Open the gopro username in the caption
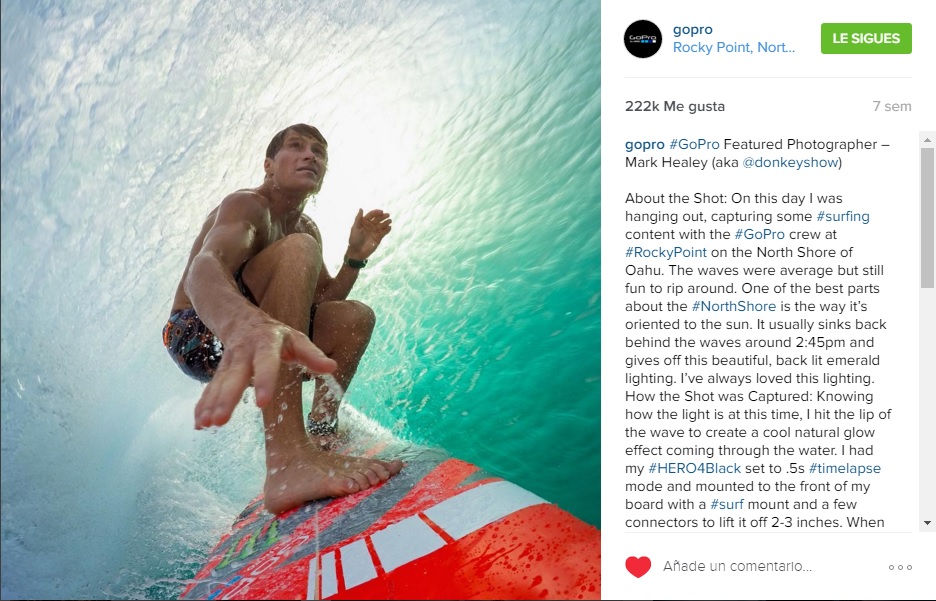This screenshot has height=601, width=936. coord(645,144)
